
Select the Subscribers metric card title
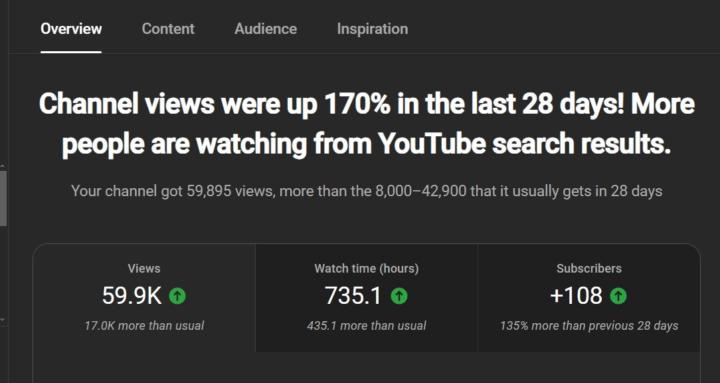589,269
